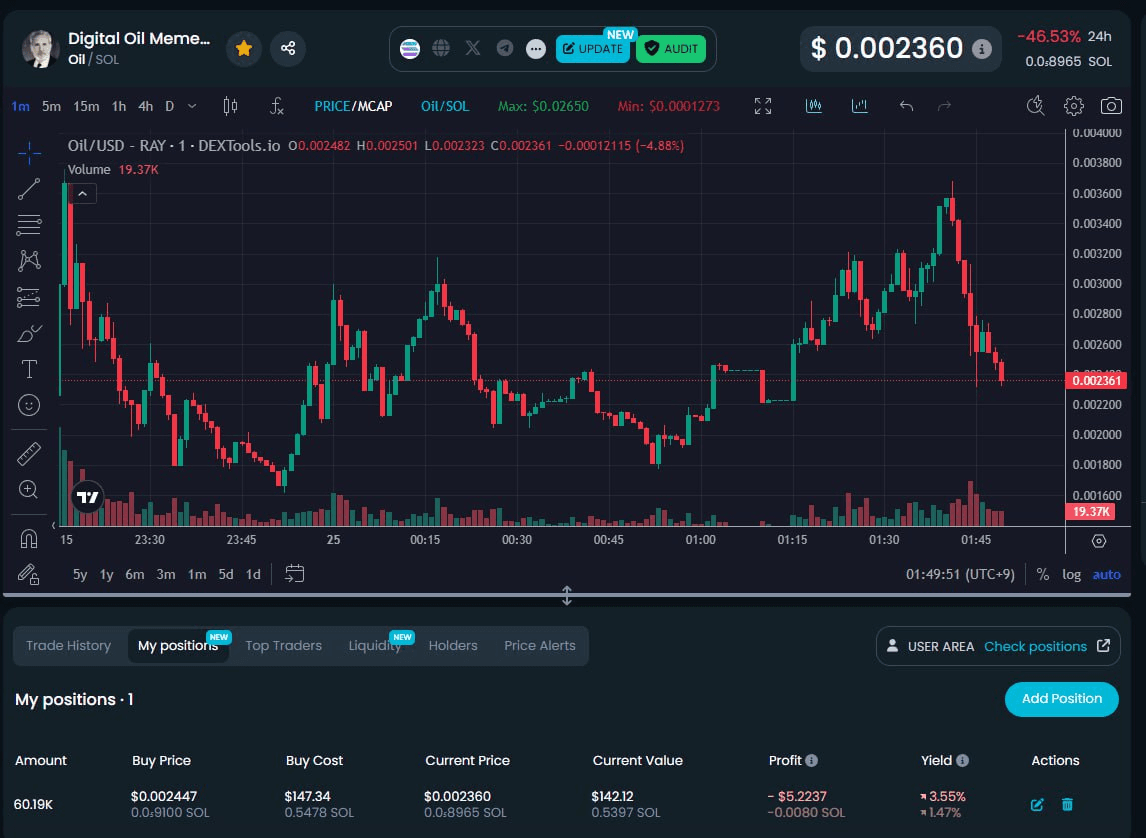The height and width of the screenshot is (838, 1146).
Task: Click the Add Position button
Action: pos(1061,699)
